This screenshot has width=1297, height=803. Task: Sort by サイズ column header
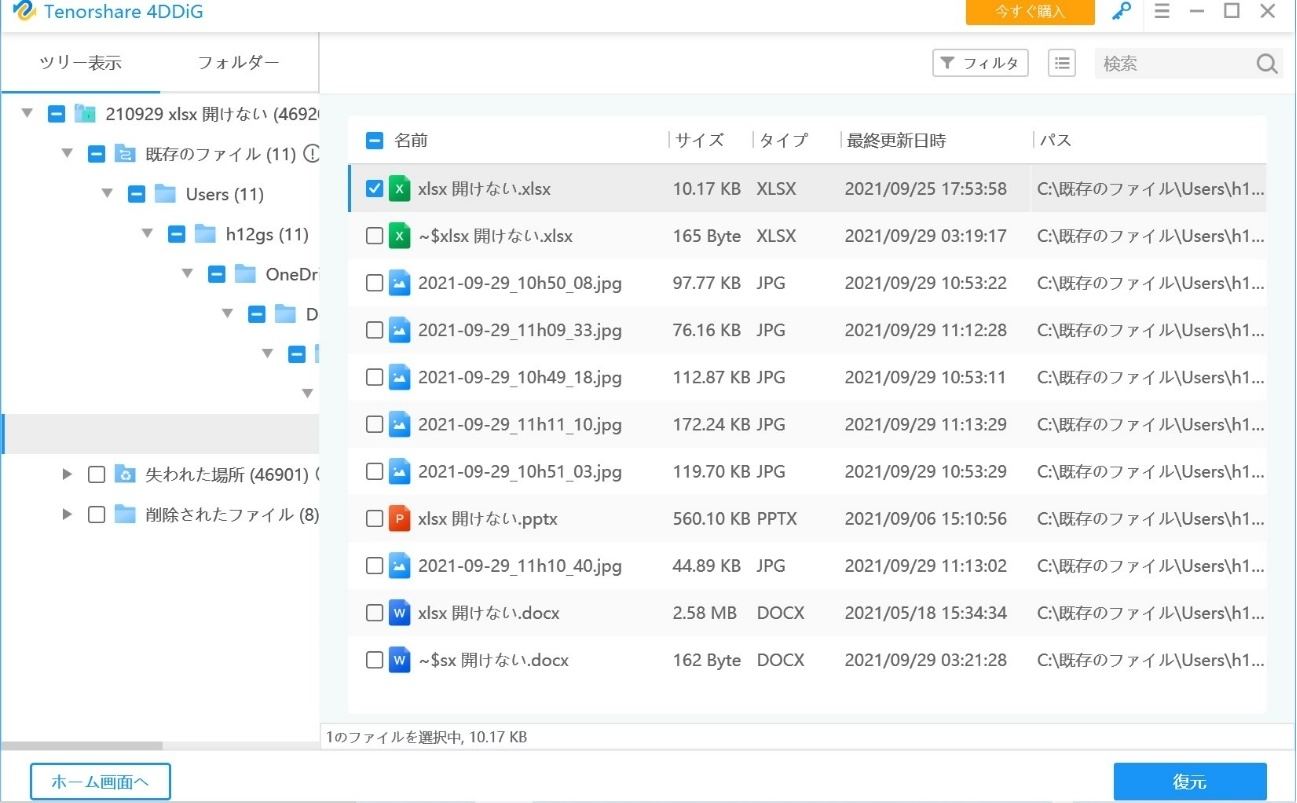pyautogui.click(x=699, y=141)
